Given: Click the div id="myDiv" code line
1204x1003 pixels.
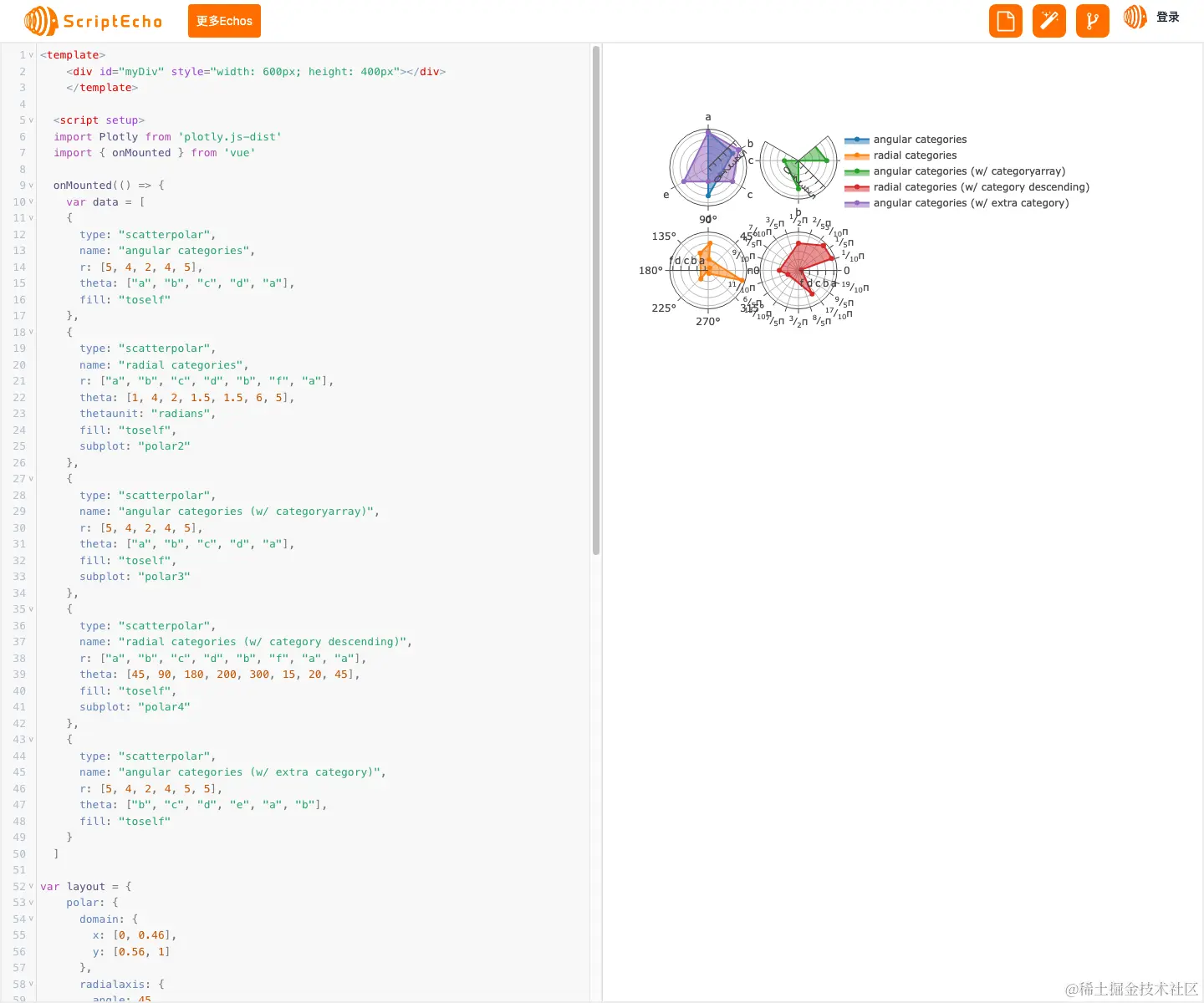Looking at the screenshot, I should click(x=256, y=72).
